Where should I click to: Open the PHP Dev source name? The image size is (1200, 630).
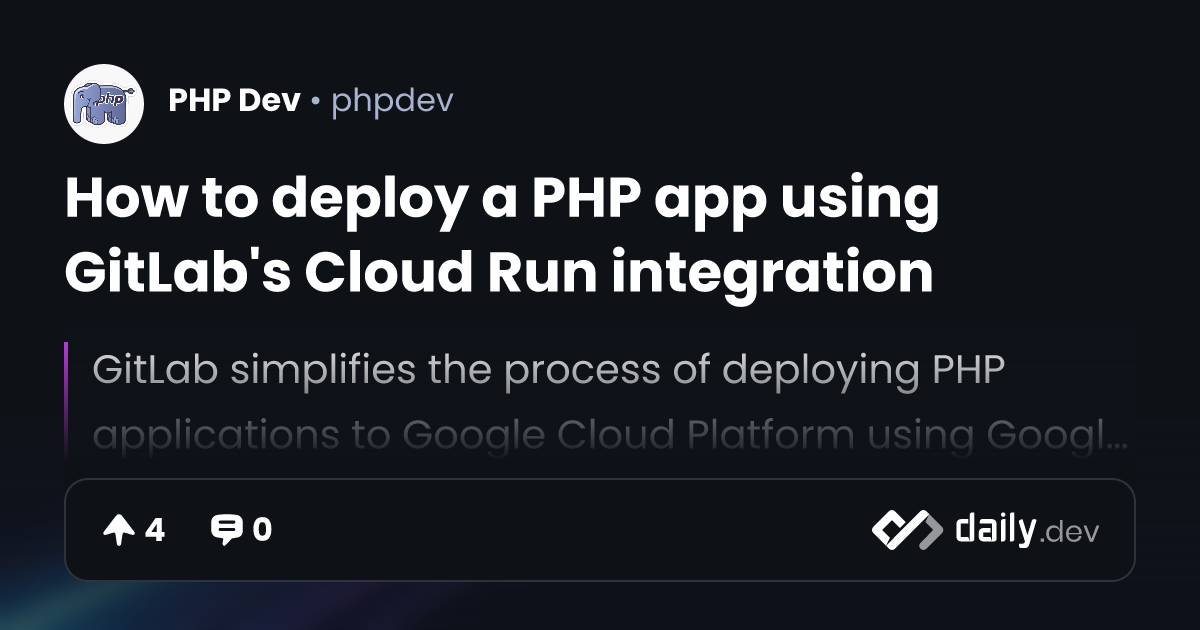pyautogui.click(x=234, y=100)
